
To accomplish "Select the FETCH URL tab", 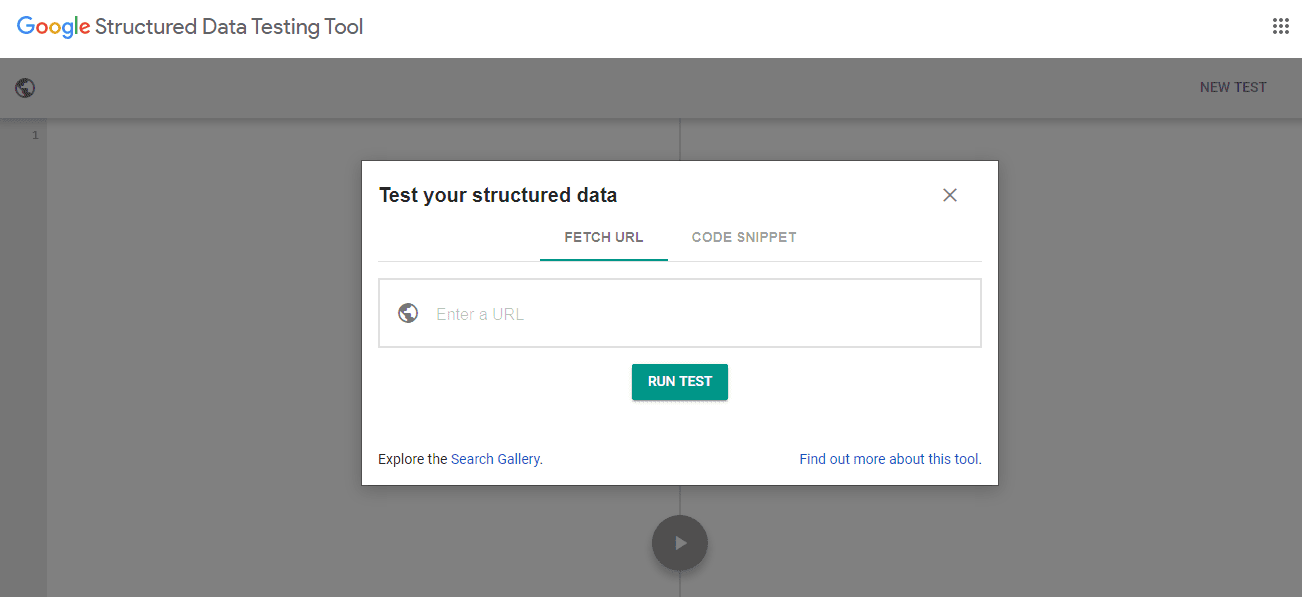I will 604,237.
